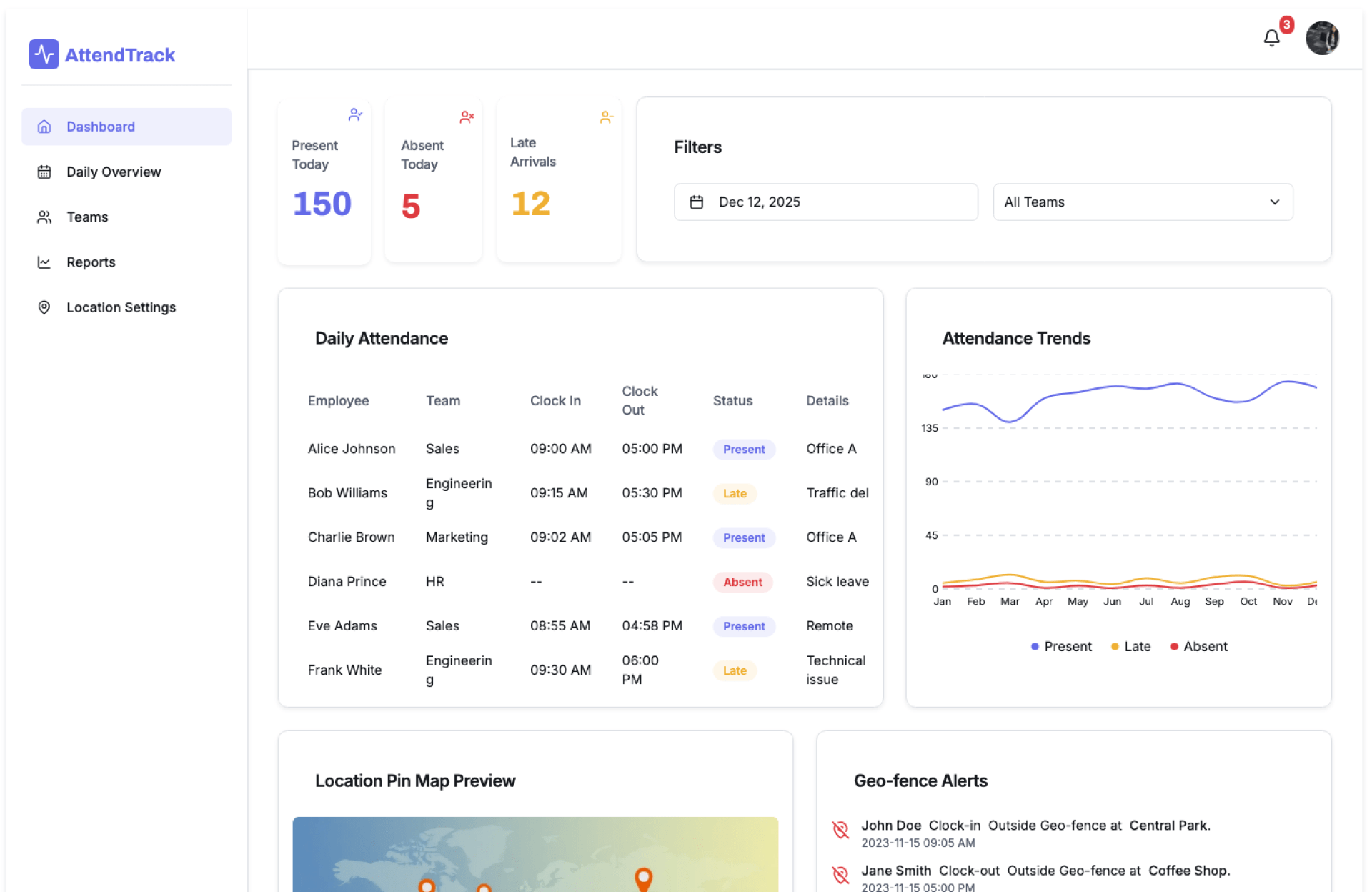Click the Absent Today user-x icon

point(467,117)
